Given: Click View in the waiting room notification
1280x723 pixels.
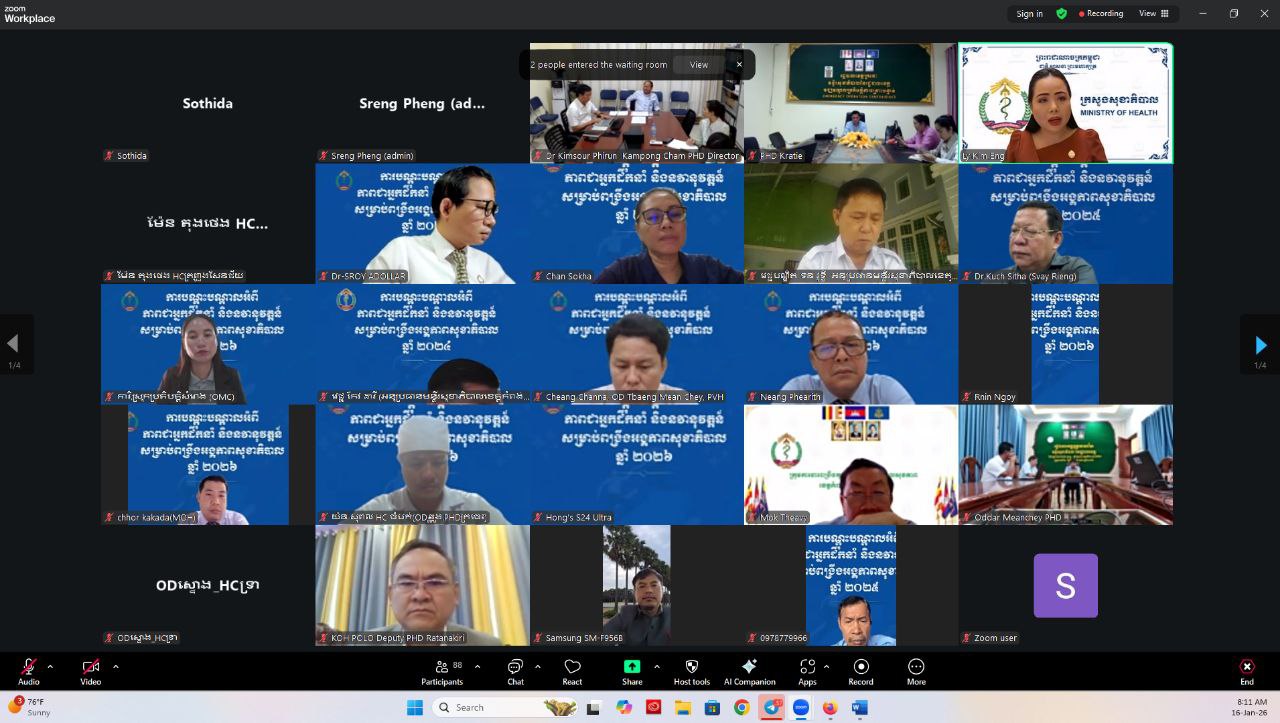Looking at the screenshot, I should point(699,65).
